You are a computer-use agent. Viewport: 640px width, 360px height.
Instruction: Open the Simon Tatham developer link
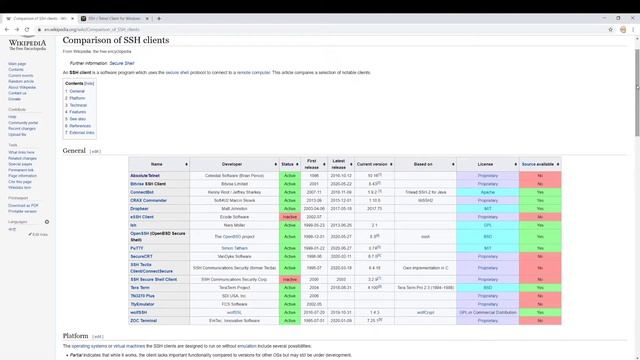[234, 248]
